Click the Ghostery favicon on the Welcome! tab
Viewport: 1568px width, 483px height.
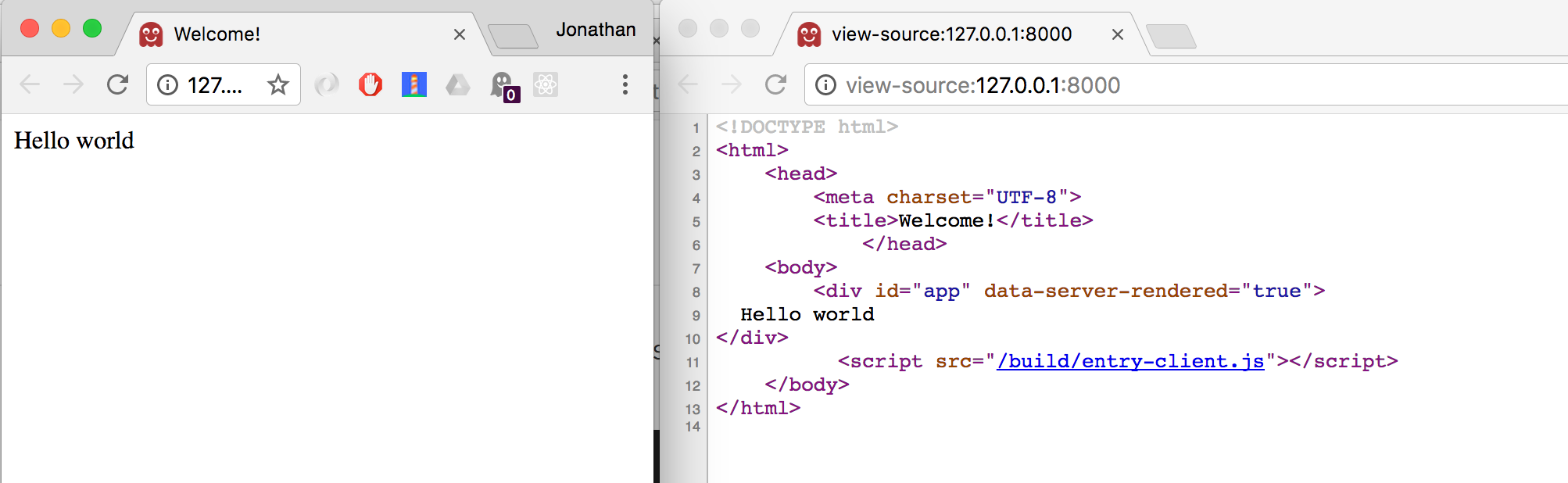[151, 34]
